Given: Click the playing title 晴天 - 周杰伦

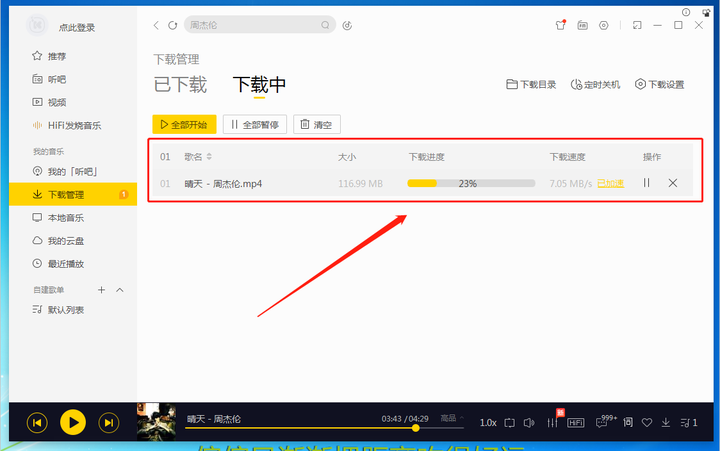Looking at the screenshot, I should [214, 419].
